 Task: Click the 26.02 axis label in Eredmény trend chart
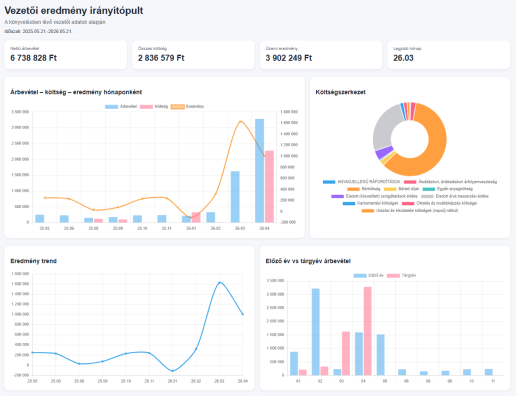(196, 381)
